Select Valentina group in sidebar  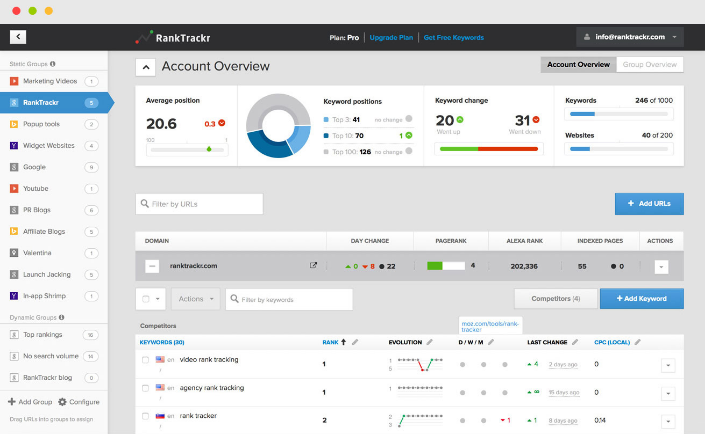tap(54, 253)
